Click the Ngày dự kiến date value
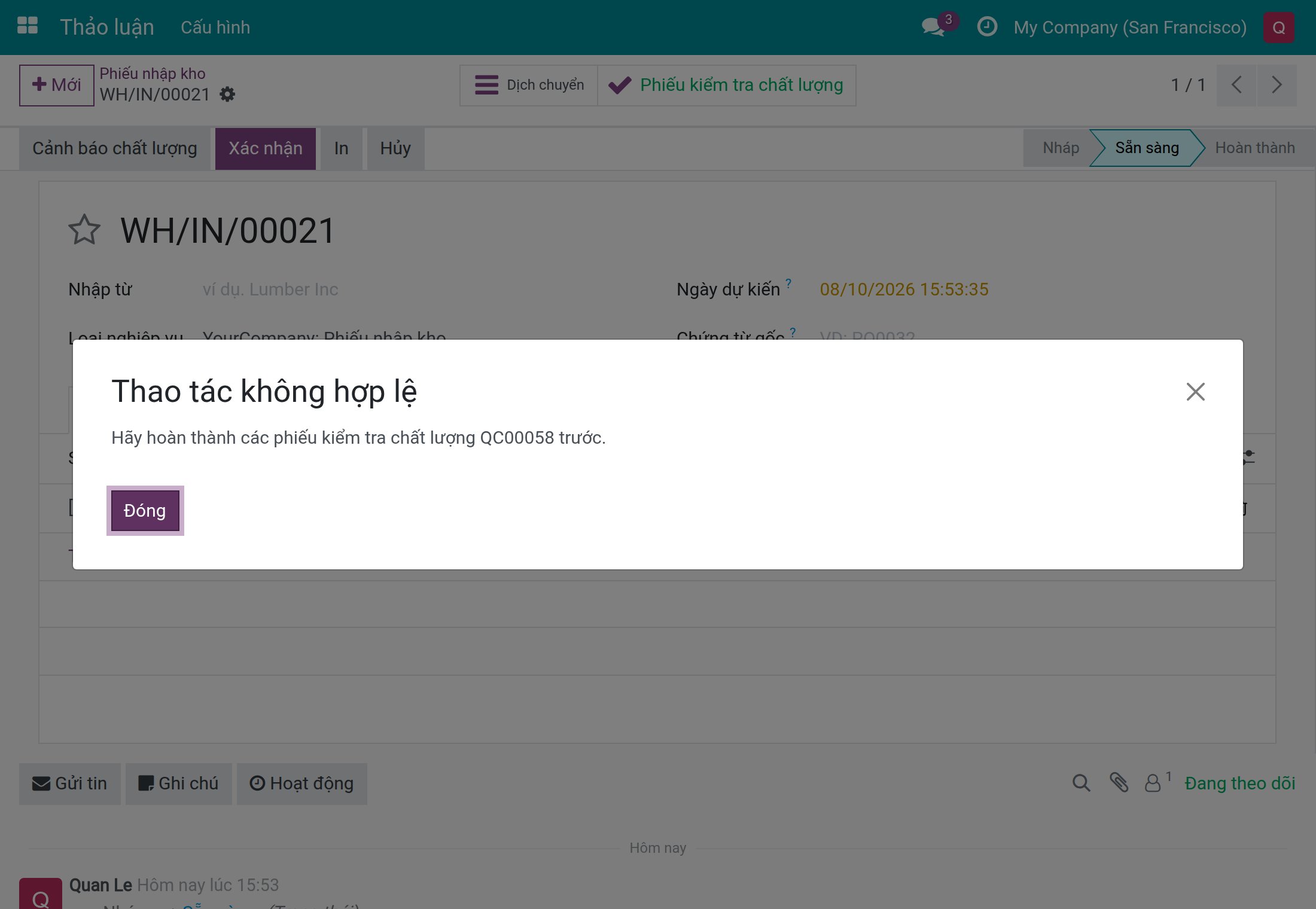The image size is (1316, 909). [x=904, y=289]
